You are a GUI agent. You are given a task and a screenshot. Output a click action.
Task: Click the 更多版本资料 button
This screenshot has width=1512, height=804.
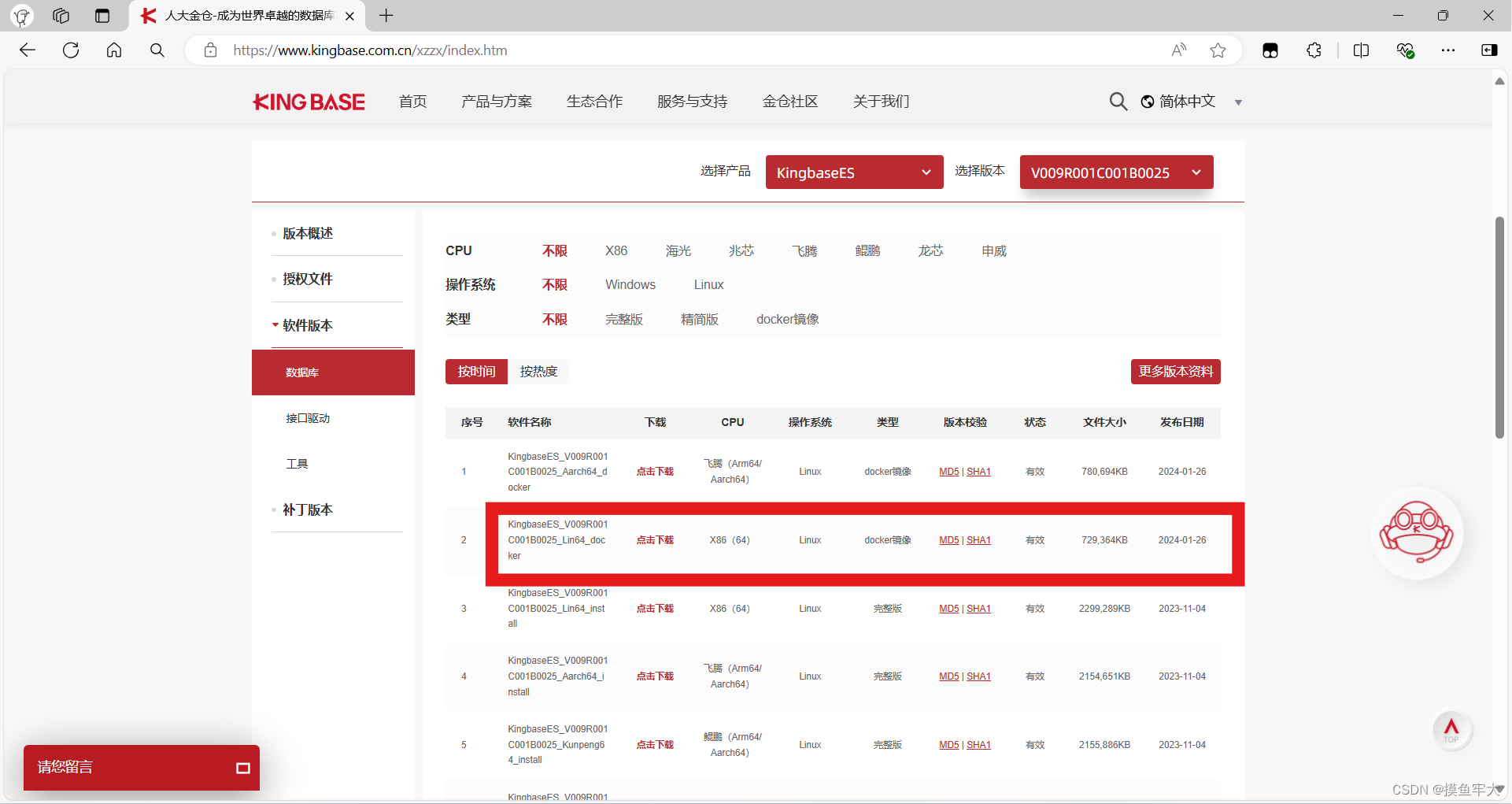[x=1175, y=372]
